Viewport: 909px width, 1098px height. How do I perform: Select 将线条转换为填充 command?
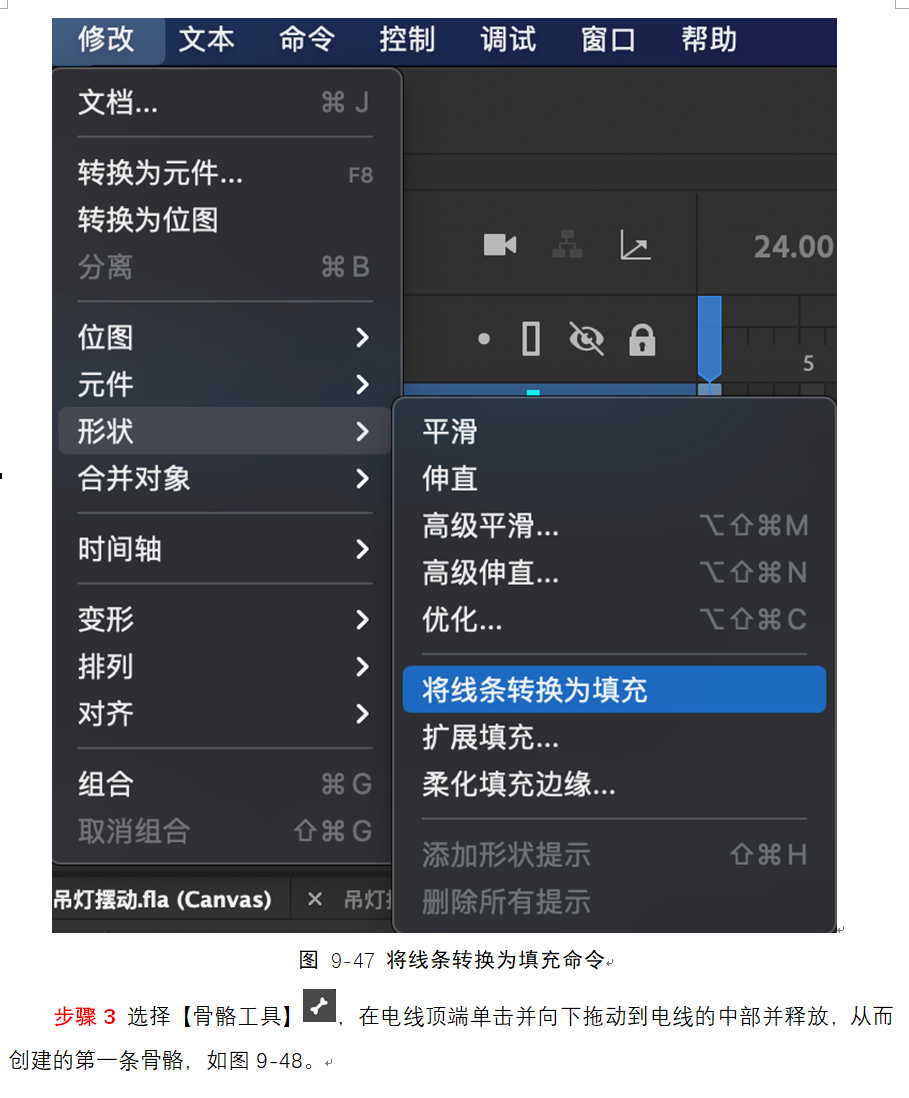click(614, 690)
